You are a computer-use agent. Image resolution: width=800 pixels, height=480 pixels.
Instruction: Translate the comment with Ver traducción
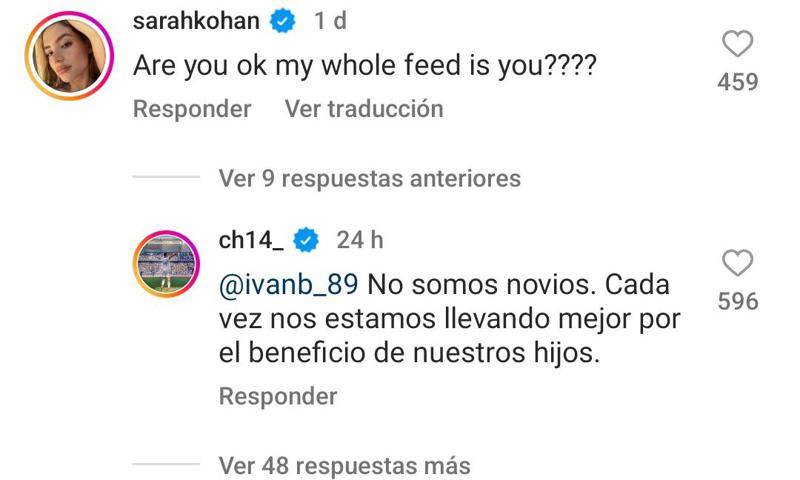(364, 108)
